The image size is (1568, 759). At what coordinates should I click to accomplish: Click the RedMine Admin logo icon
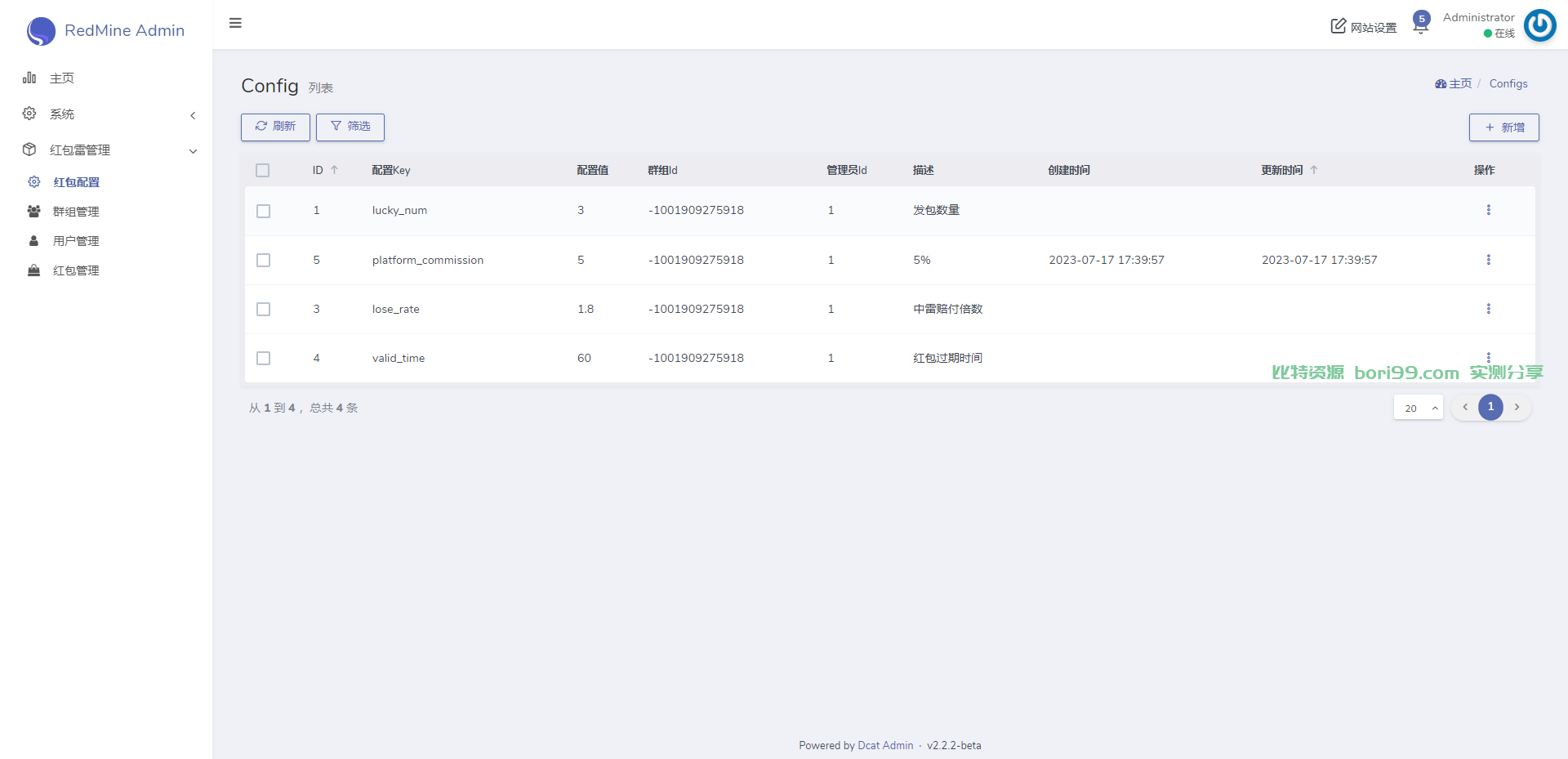pos(41,31)
